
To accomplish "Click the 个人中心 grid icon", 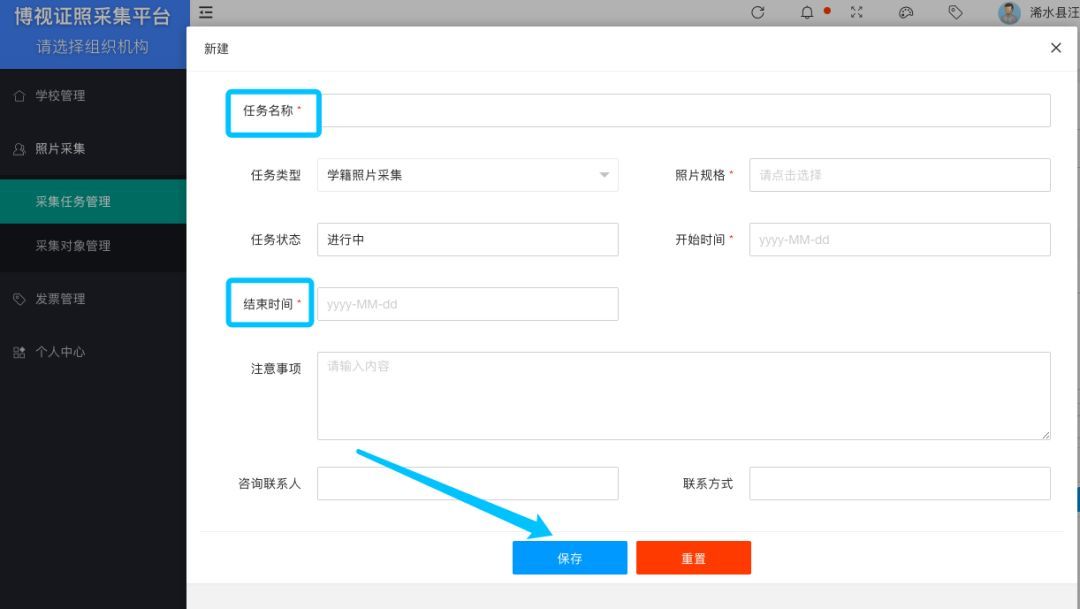I will [x=19, y=352].
